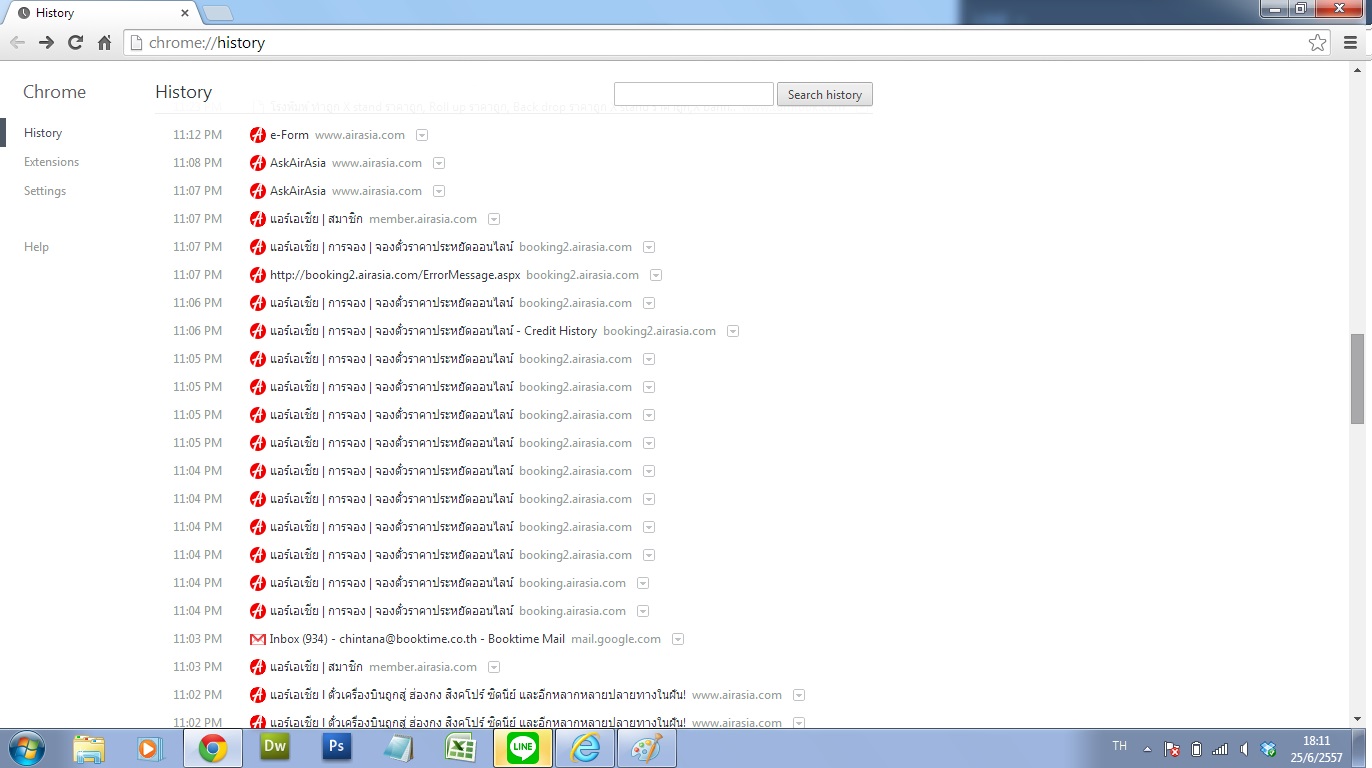
Task: Click the "11:08 PM" timestamp
Action: click(x=197, y=163)
